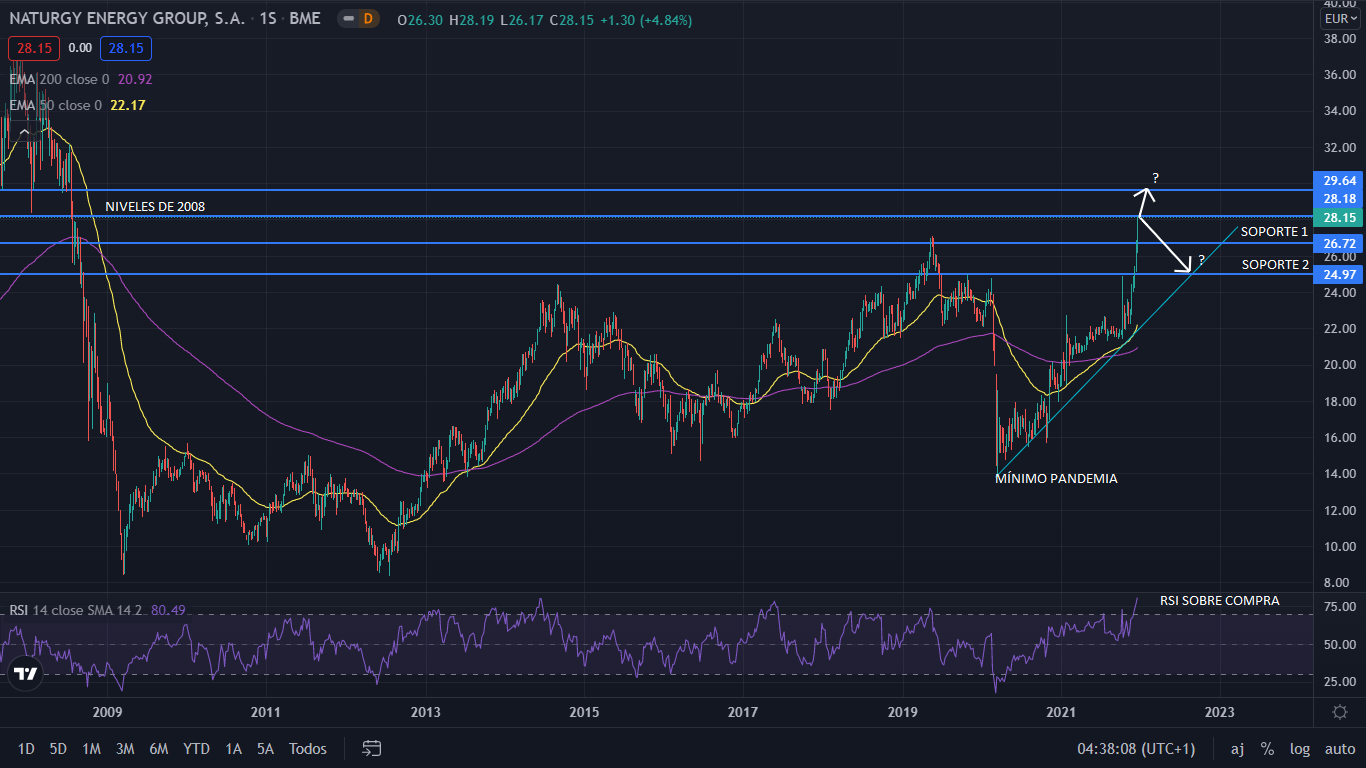Open chart settings gear icon
The image size is (1366, 768).
(x=1340, y=712)
